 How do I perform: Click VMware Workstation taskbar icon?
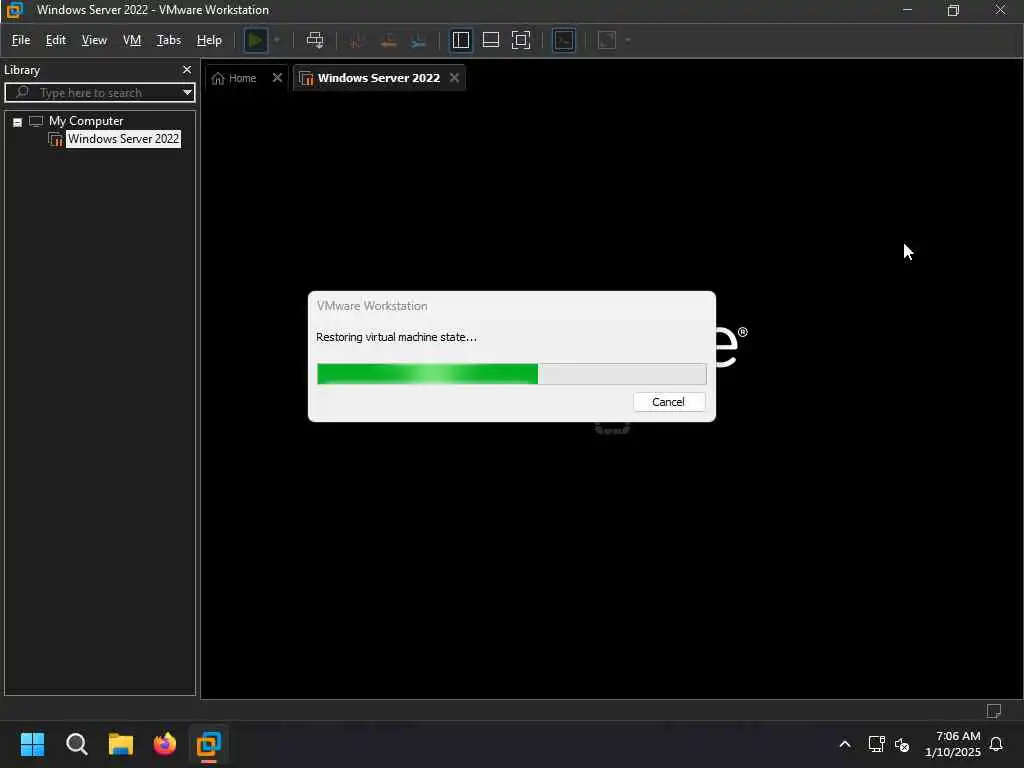tap(209, 744)
